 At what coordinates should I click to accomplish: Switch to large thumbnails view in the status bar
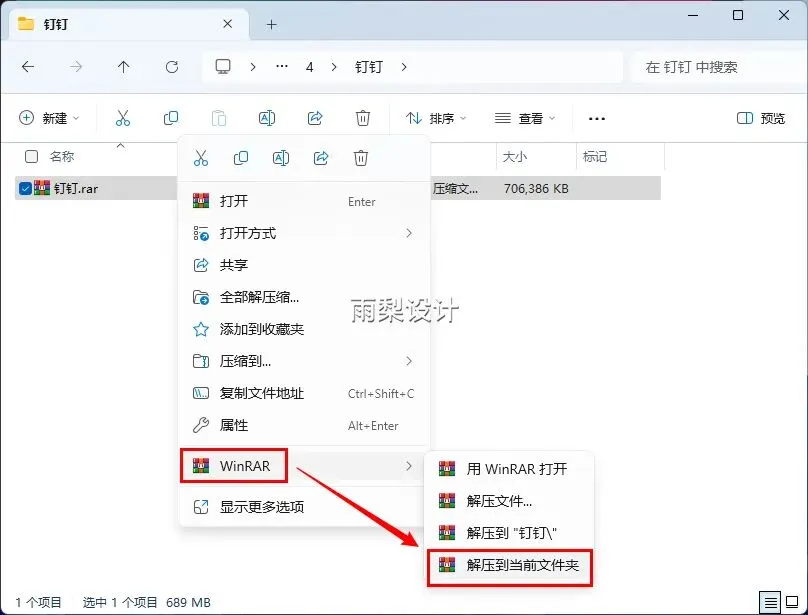792,602
